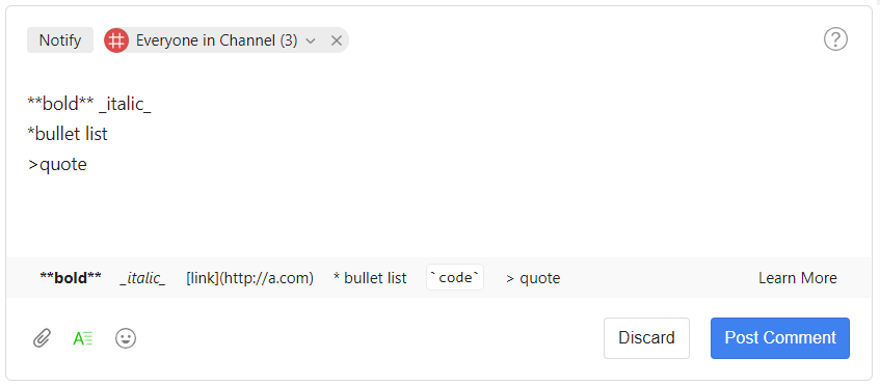Discard the comment draft
Viewport: 880px width, 386px height.
pyautogui.click(x=647, y=338)
